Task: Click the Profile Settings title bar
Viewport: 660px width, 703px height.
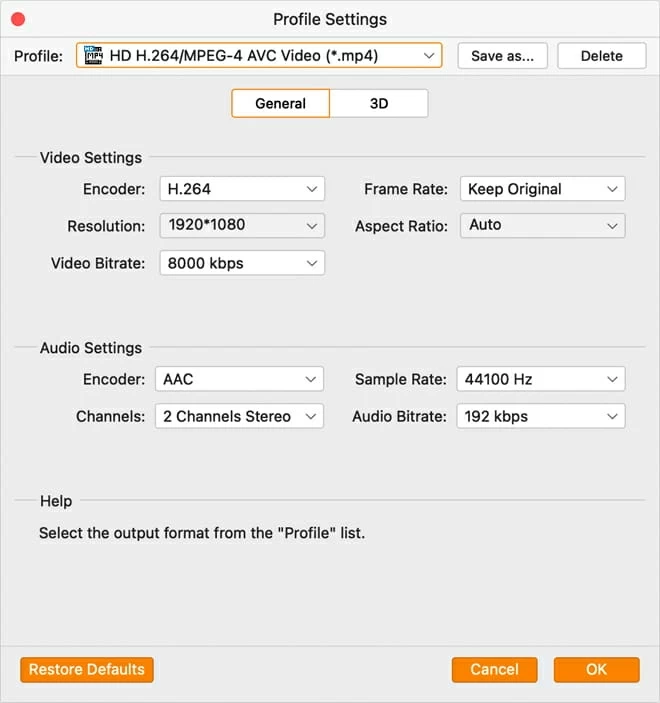Action: [x=330, y=19]
